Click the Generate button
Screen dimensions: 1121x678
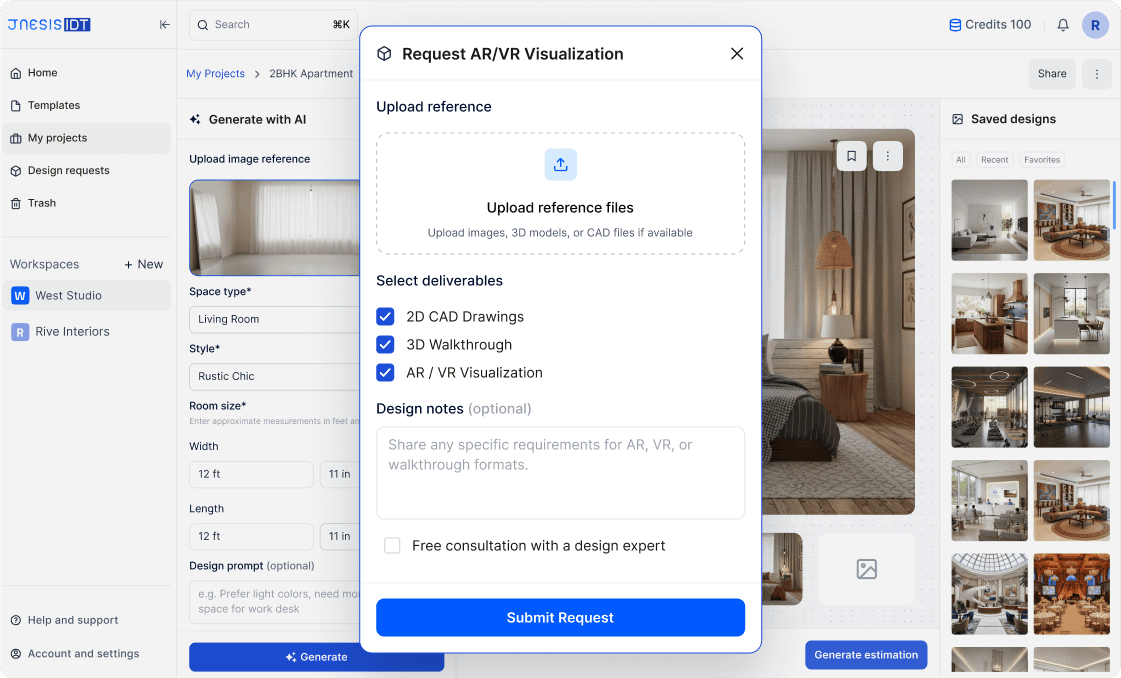pyautogui.click(x=317, y=657)
